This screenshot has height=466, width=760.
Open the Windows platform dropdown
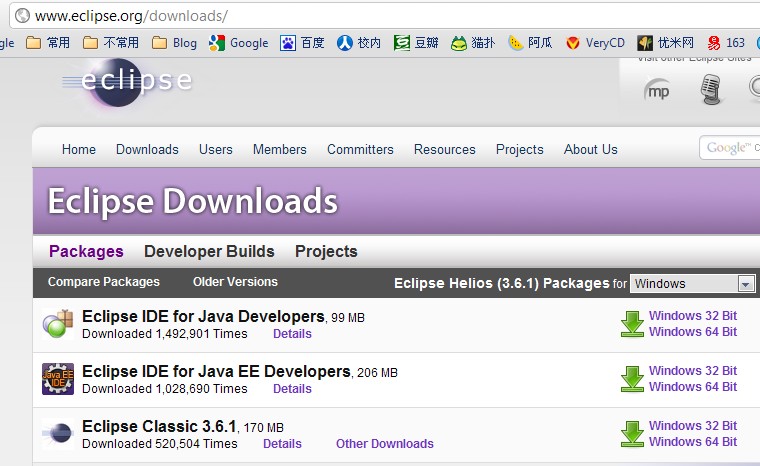coord(692,283)
